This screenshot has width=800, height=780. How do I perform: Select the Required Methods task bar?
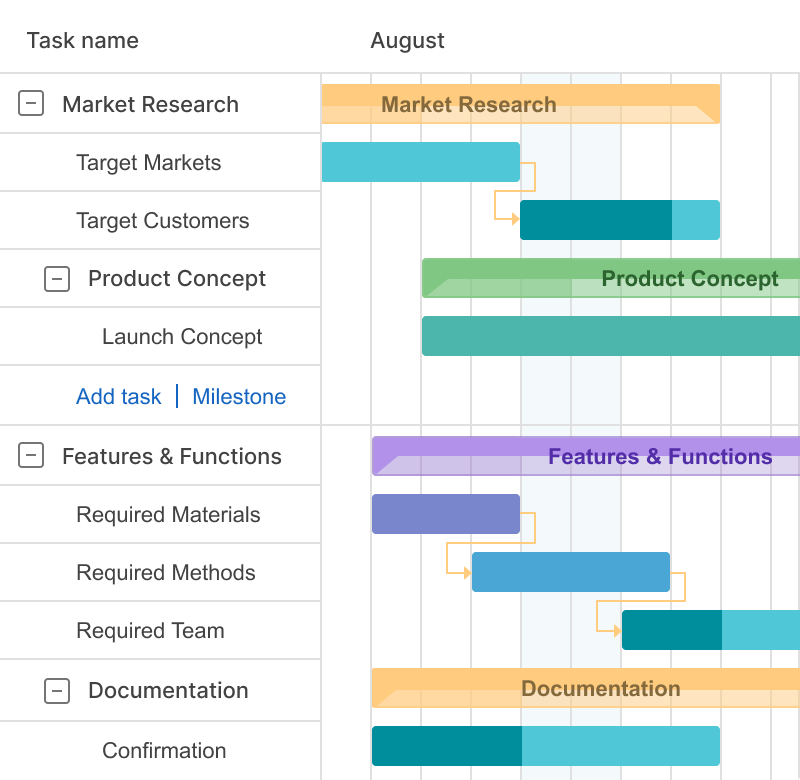(x=570, y=572)
